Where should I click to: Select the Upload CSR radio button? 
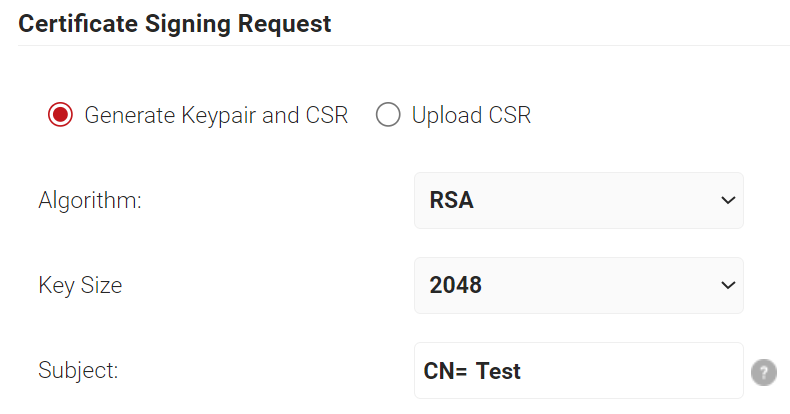pos(388,115)
